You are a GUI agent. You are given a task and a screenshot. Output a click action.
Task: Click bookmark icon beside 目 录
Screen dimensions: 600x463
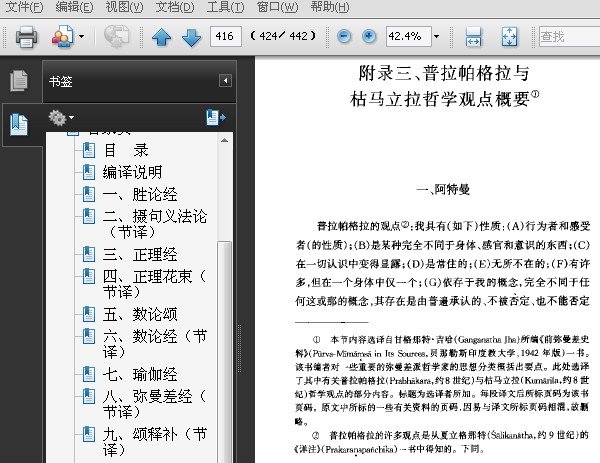tap(89, 150)
